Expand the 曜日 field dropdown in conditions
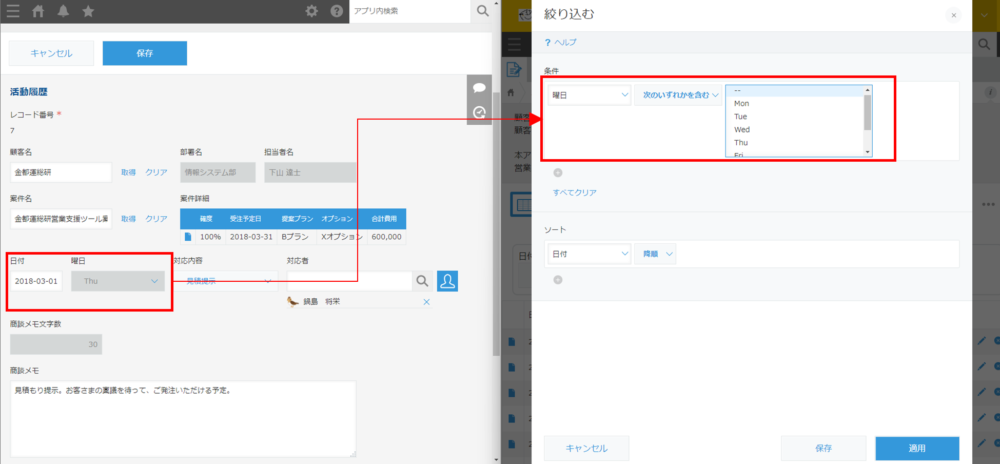 589,95
